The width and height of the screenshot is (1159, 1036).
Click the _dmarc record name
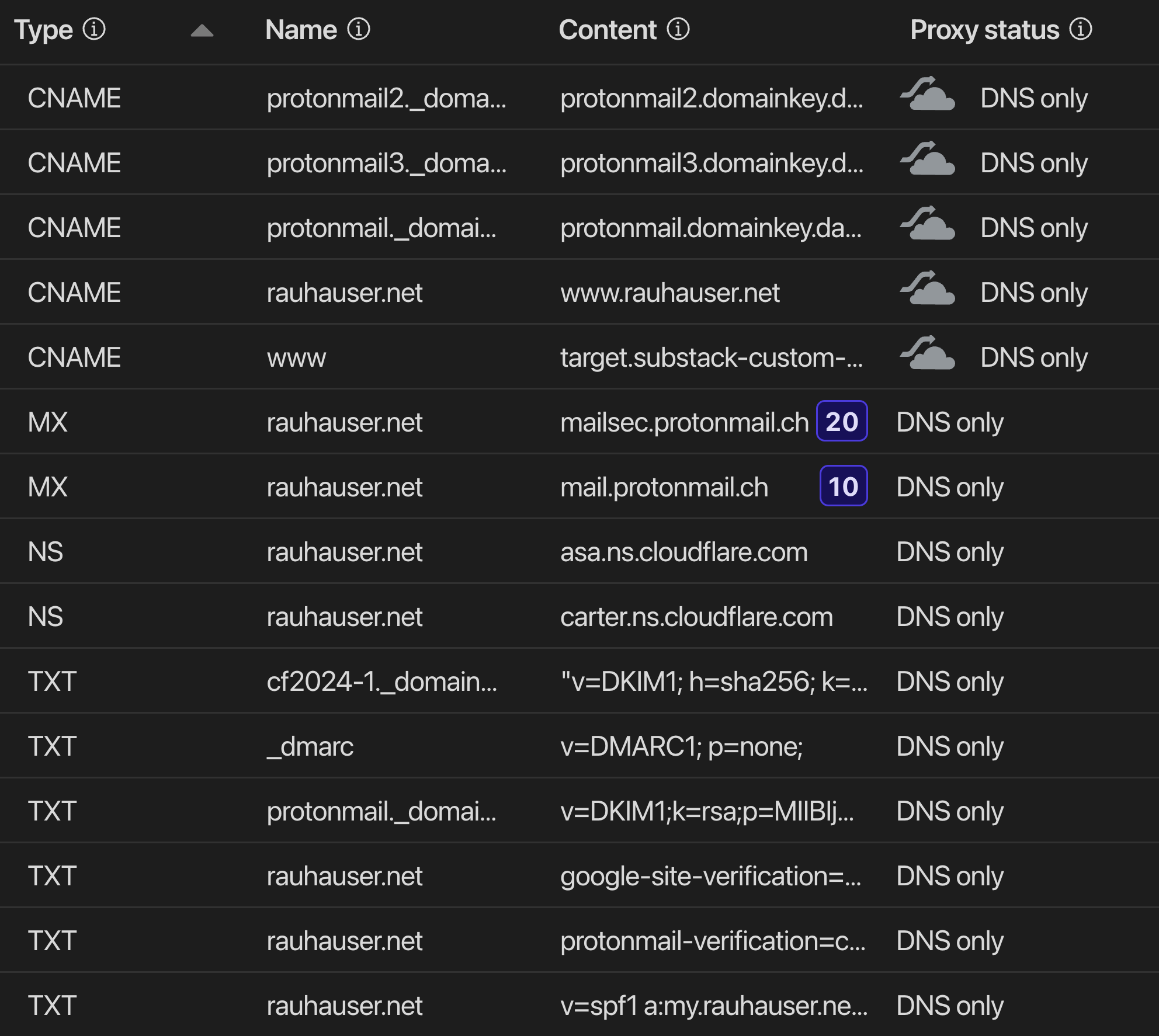tap(310, 747)
